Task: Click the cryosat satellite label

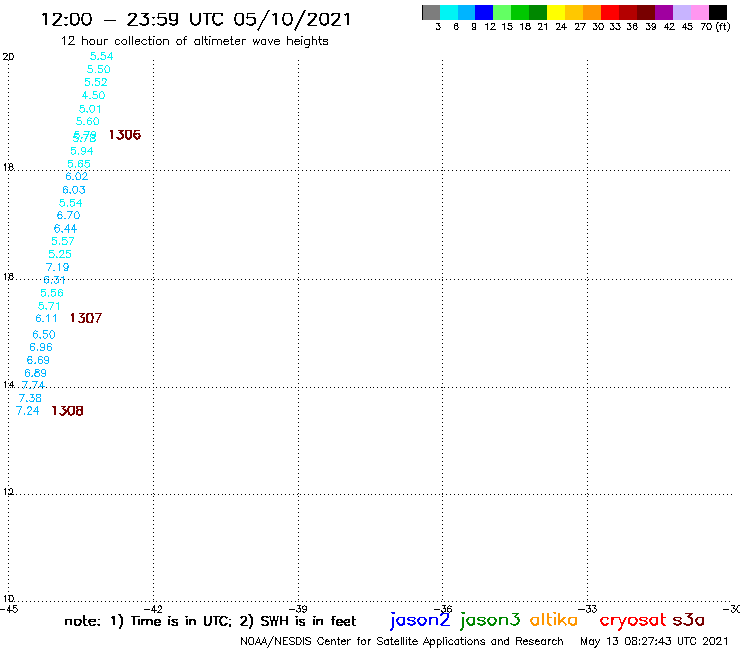Action: click(x=633, y=620)
